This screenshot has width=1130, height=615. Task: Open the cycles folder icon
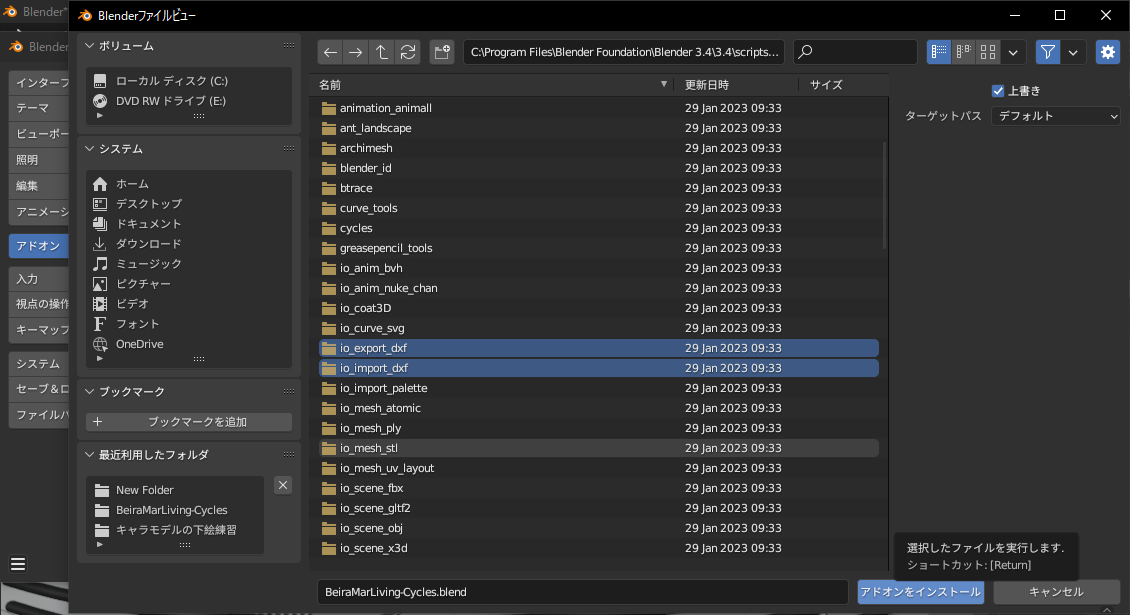(x=329, y=228)
